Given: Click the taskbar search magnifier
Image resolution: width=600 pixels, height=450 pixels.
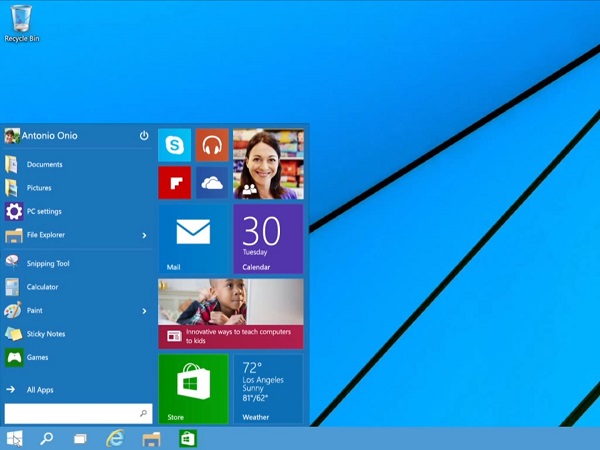Looking at the screenshot, I should pyautogui.click(x=46, y=438).
